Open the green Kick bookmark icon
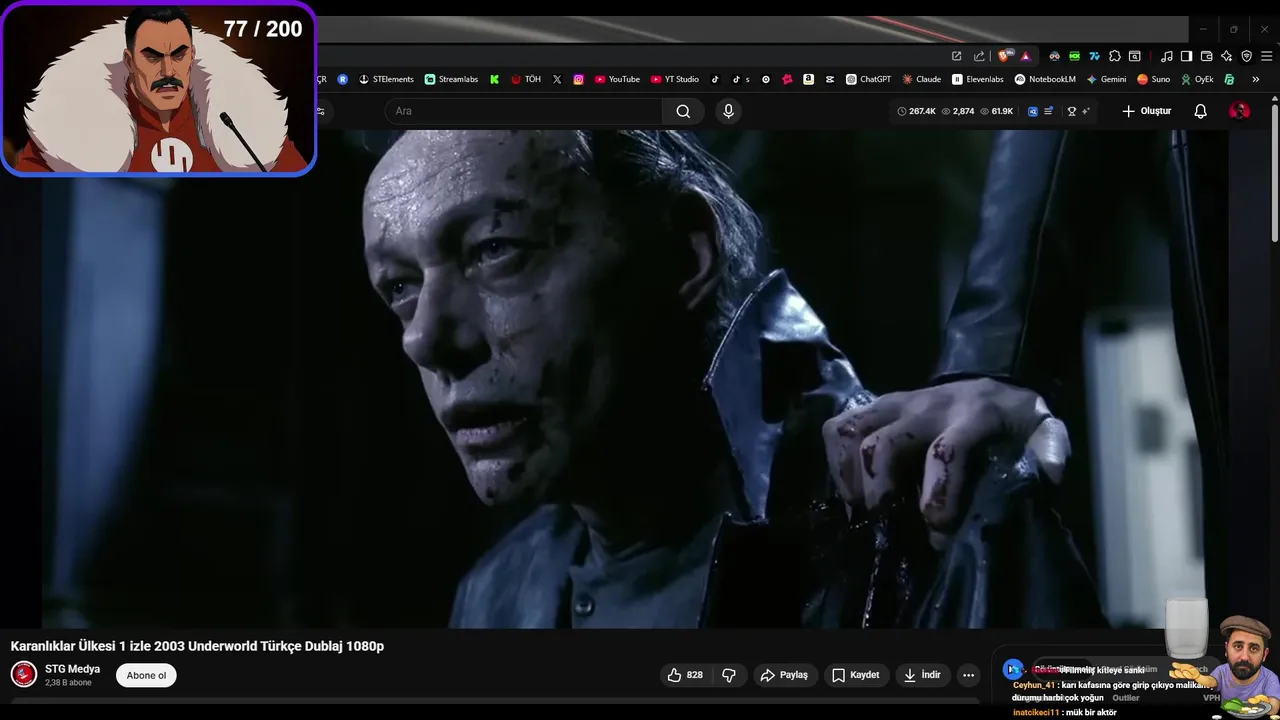1280x720 pixels. tap(494, 79)
